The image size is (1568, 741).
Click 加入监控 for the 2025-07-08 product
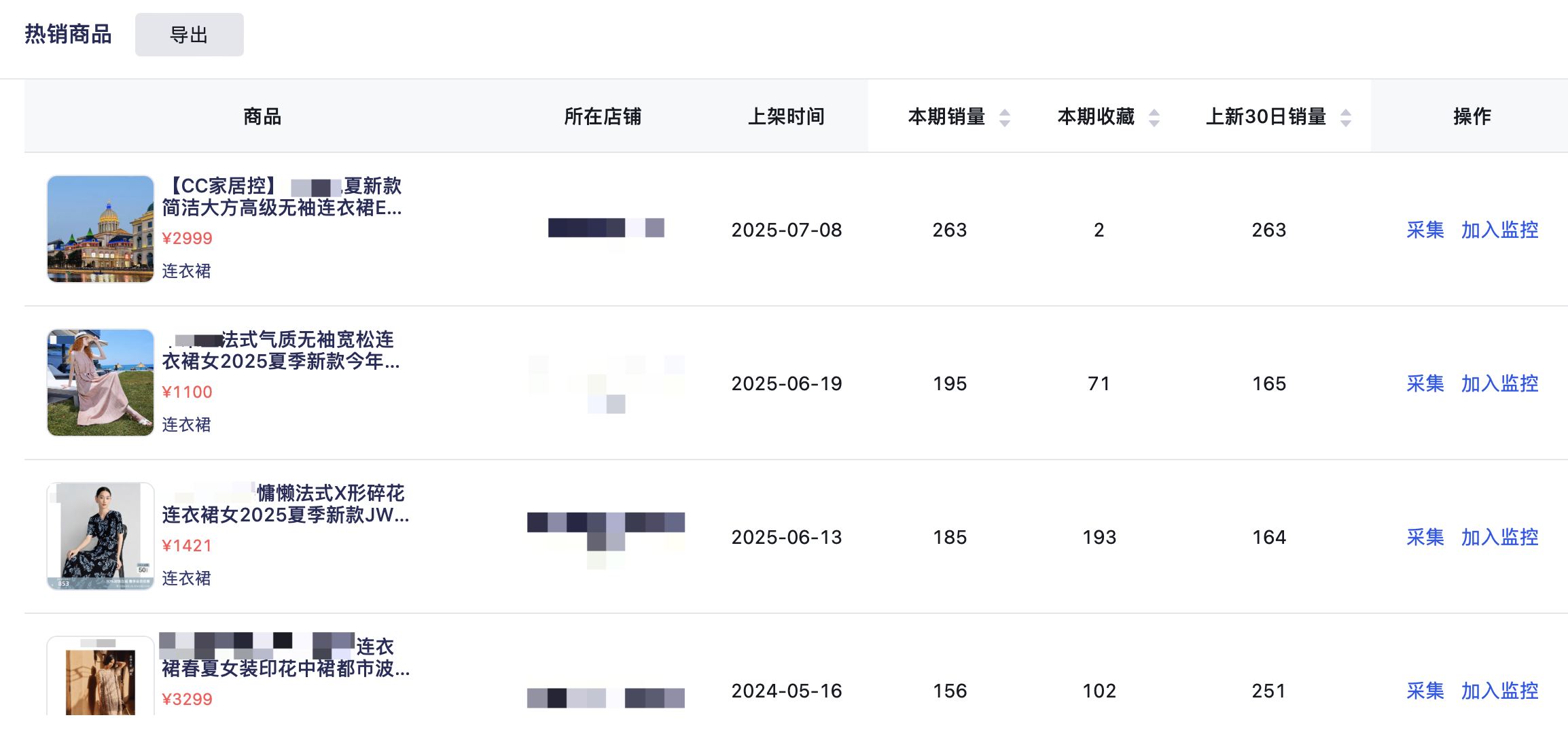click(1500, 230)
